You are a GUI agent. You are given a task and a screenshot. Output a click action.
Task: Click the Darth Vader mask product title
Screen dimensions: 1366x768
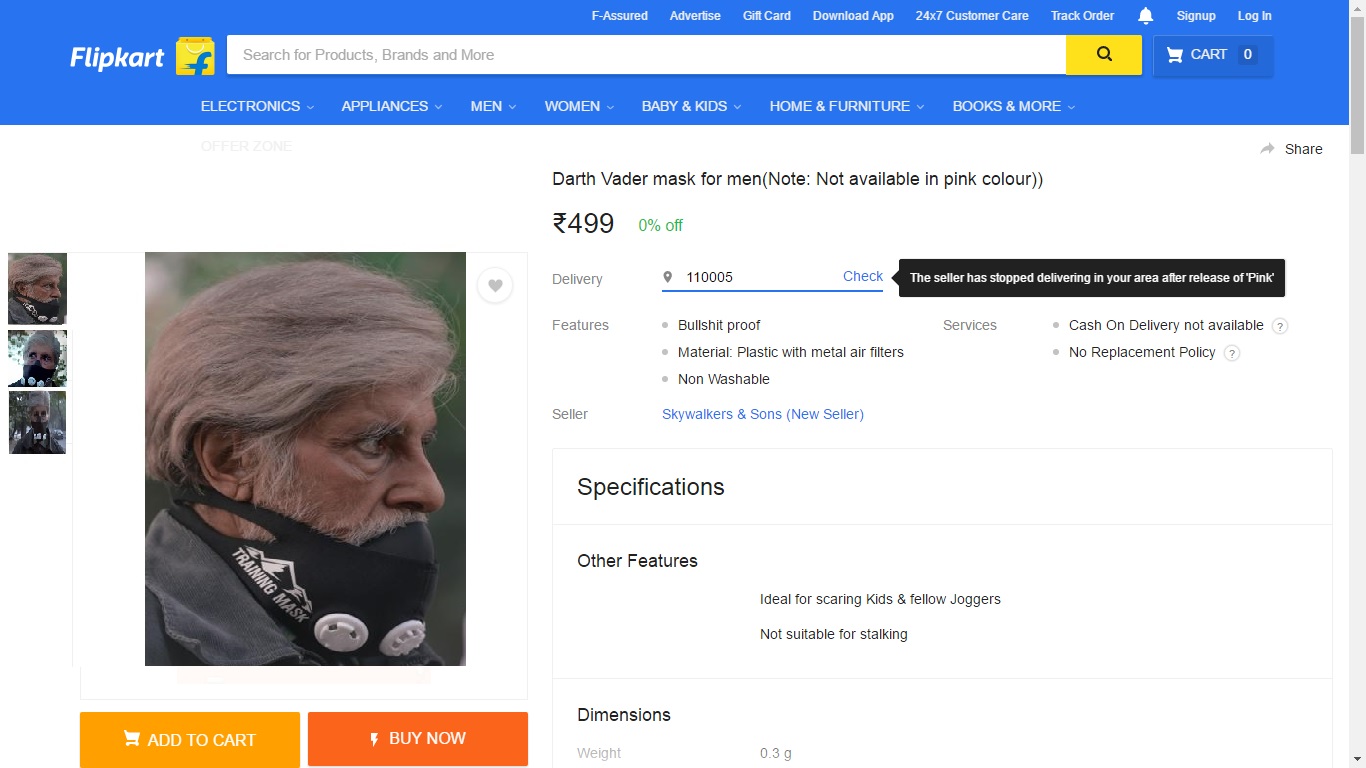click(x=798, y=180)
